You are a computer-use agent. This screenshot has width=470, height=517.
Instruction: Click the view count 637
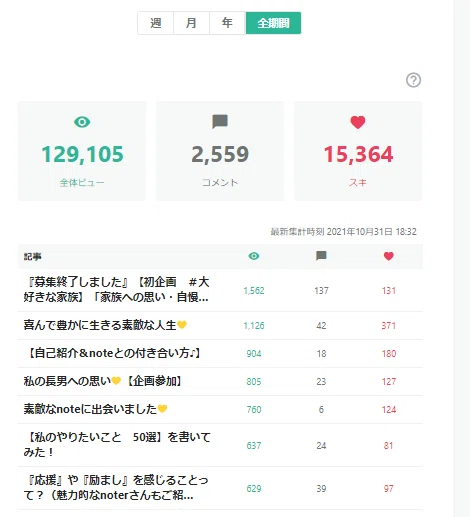[254, 446]
